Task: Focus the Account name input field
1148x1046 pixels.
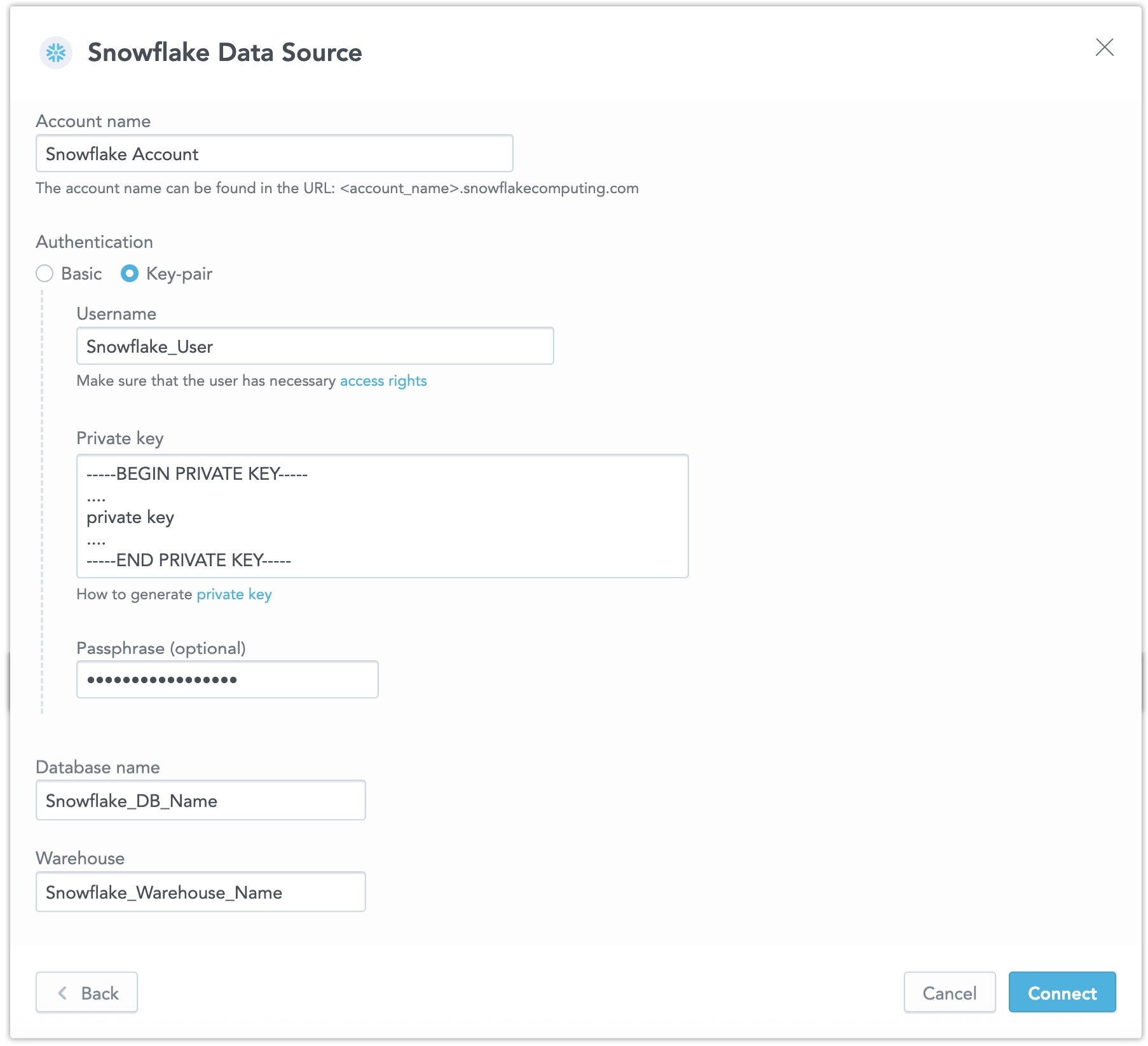Action: point(273,153)
